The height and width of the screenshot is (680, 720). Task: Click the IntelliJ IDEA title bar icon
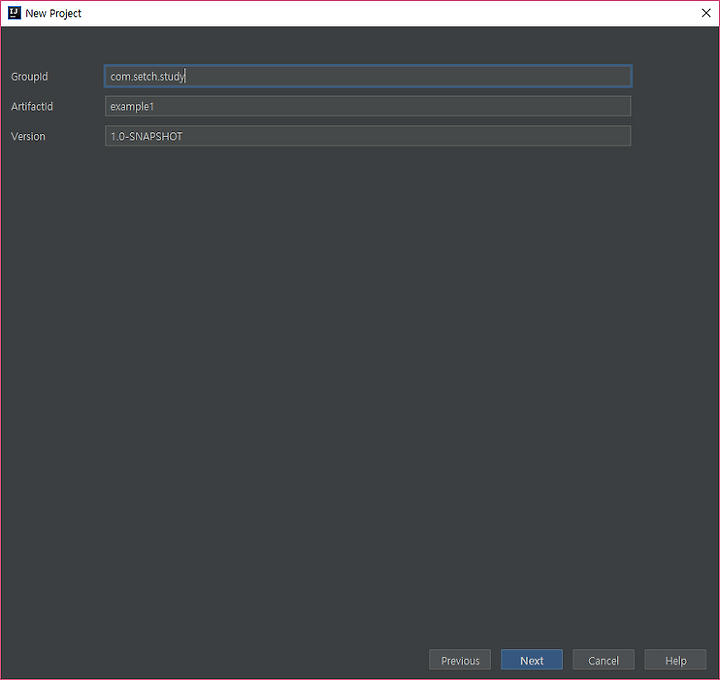(14, 13)
